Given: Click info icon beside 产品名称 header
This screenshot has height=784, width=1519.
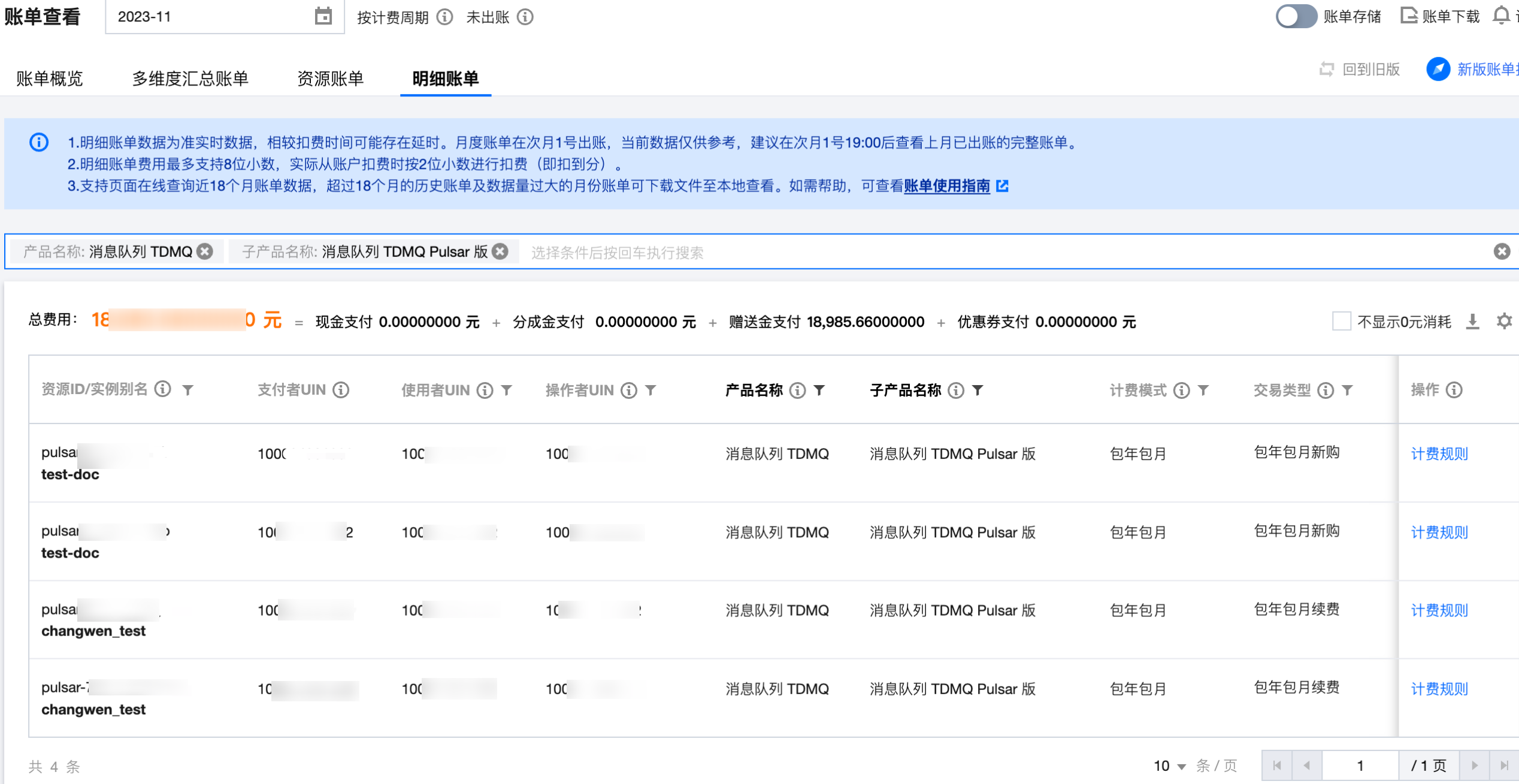Looking at the screenshot, I should coord(797,391).
